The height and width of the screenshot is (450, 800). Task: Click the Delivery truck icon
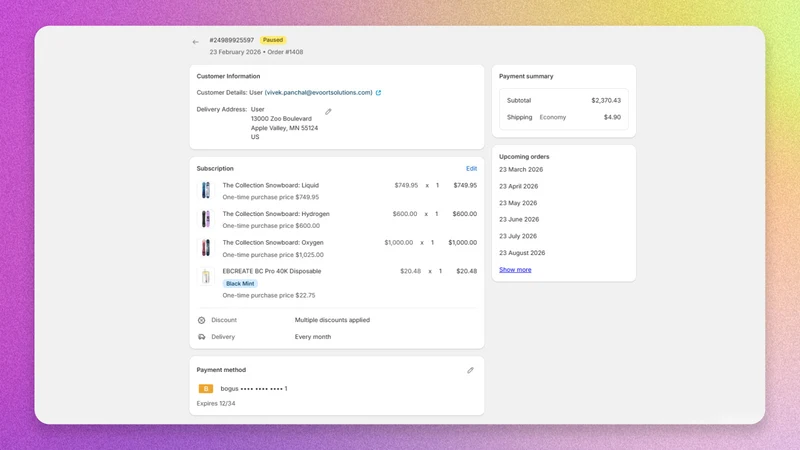click(x=202, y=337)
